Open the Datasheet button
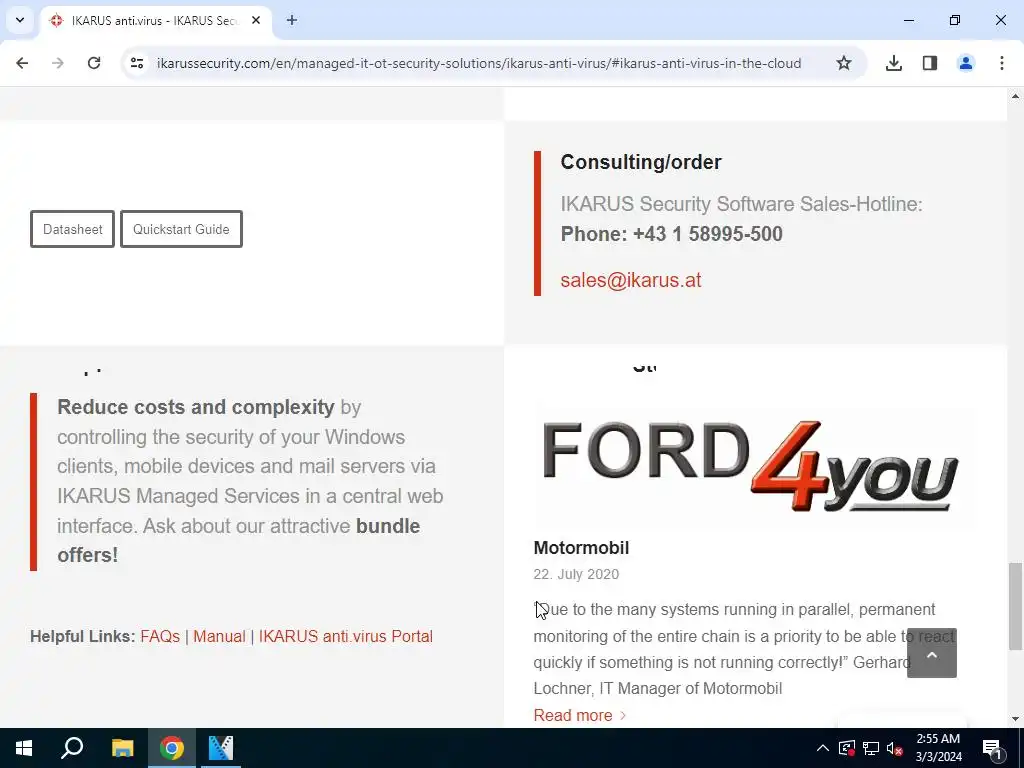 [x=72, y=229]
